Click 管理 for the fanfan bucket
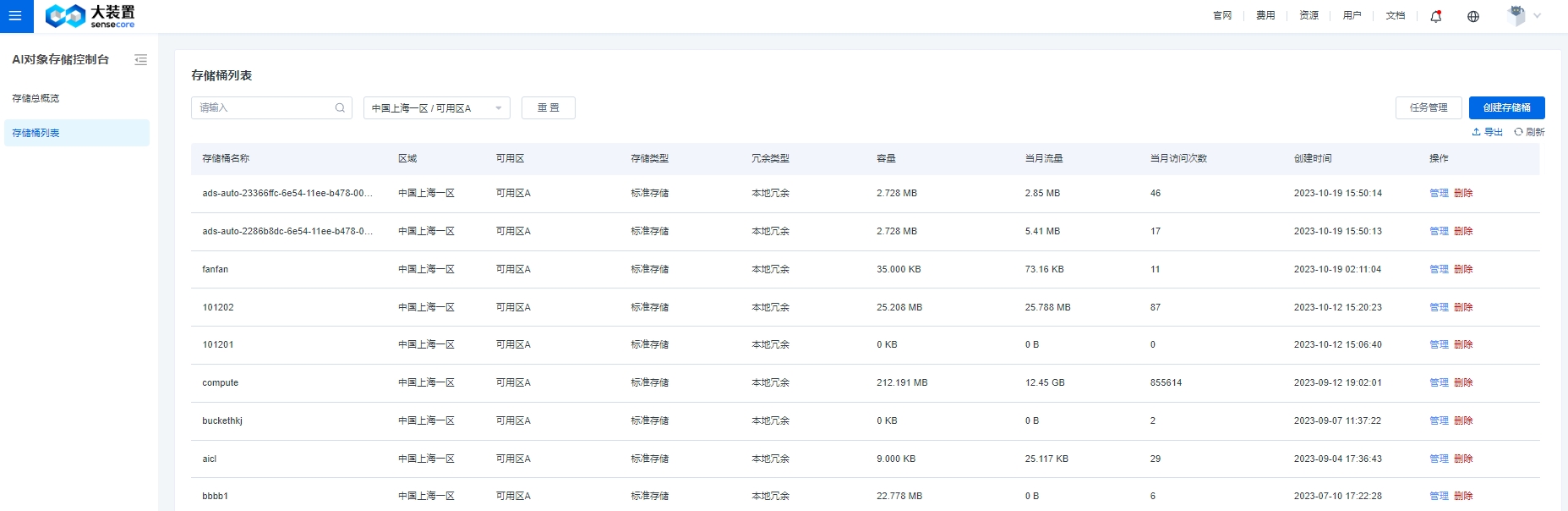Viewport: 1568px width, 511px height. point(1438,269)
